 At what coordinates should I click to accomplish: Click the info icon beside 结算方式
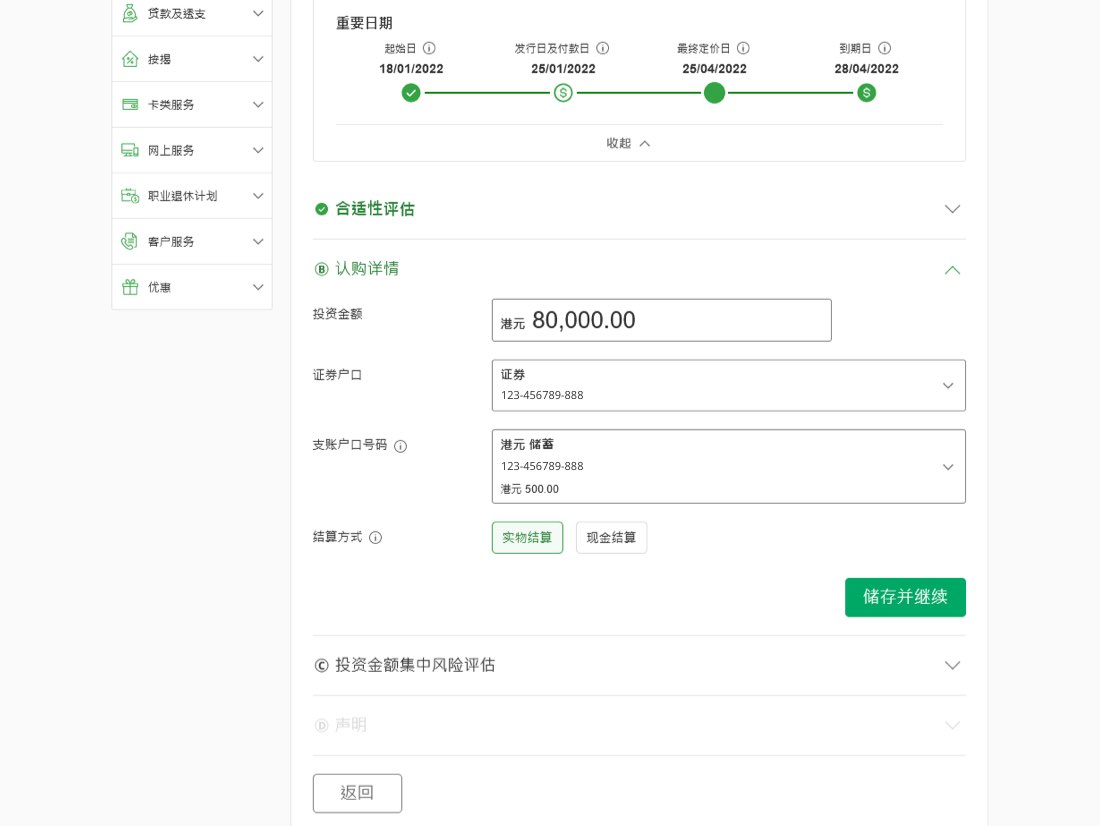pos(376,538)
